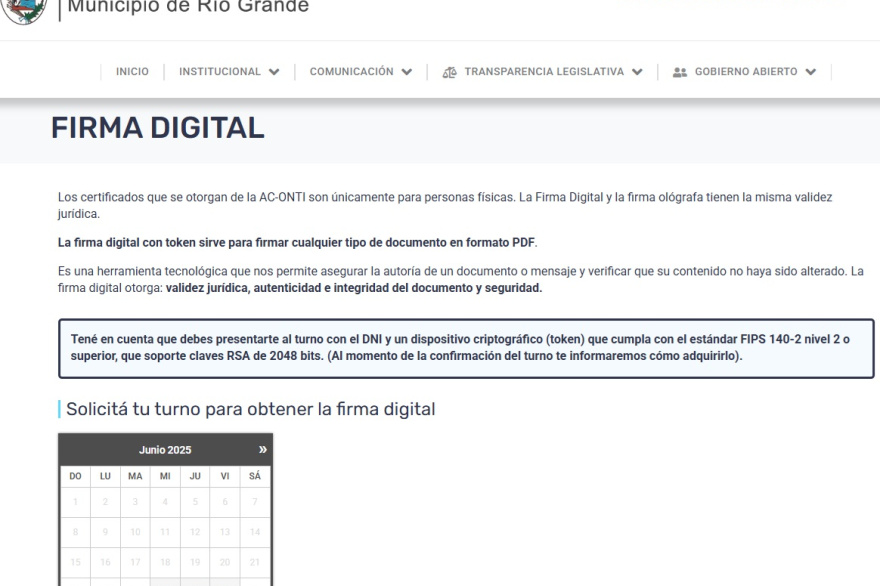The width and height of the screenshot is (880, 586).
Task: Go to next month with the double arrow
Action: (x=263, y=450)
